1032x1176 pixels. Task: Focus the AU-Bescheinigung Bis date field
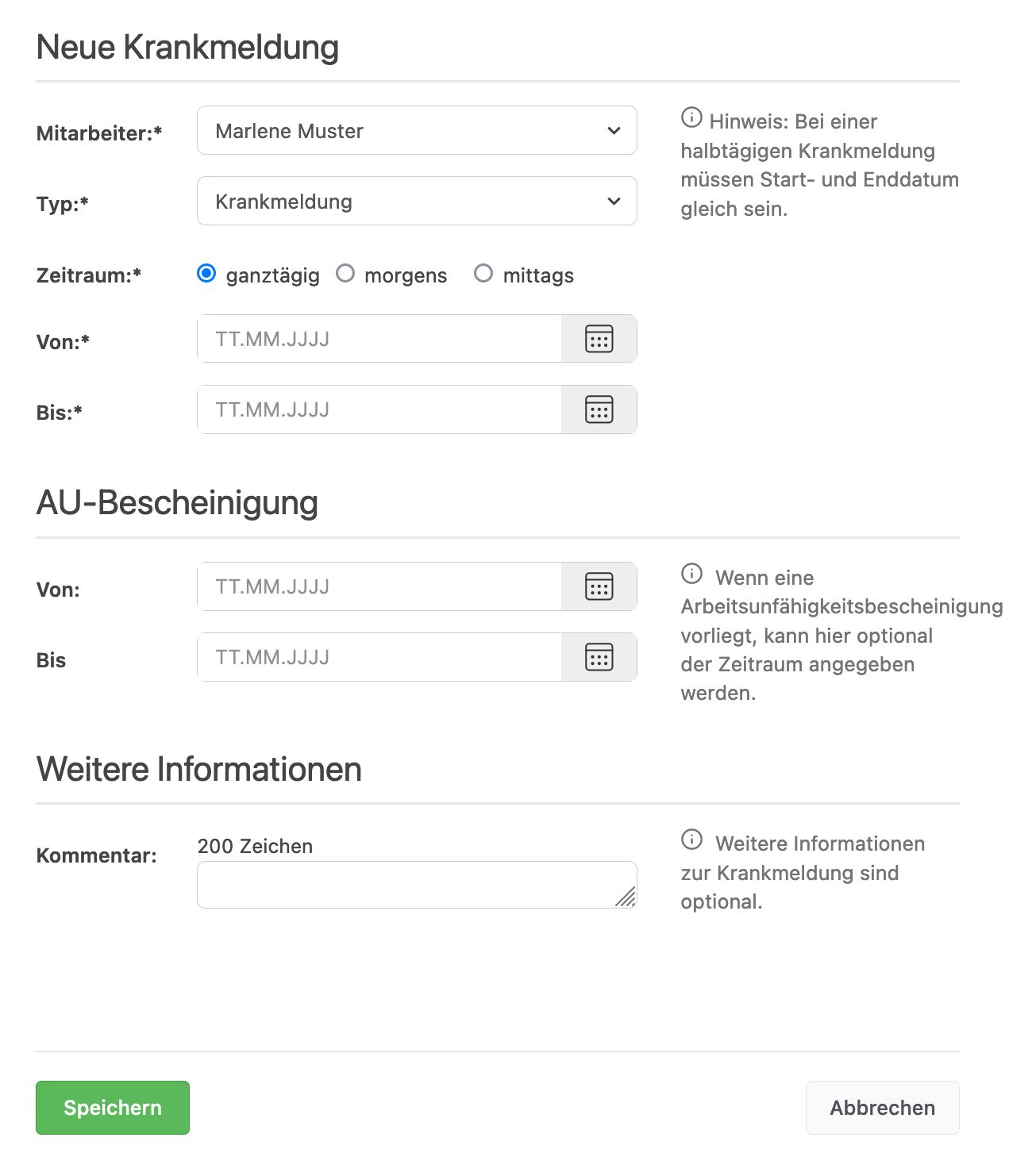[x=379, y=657]
